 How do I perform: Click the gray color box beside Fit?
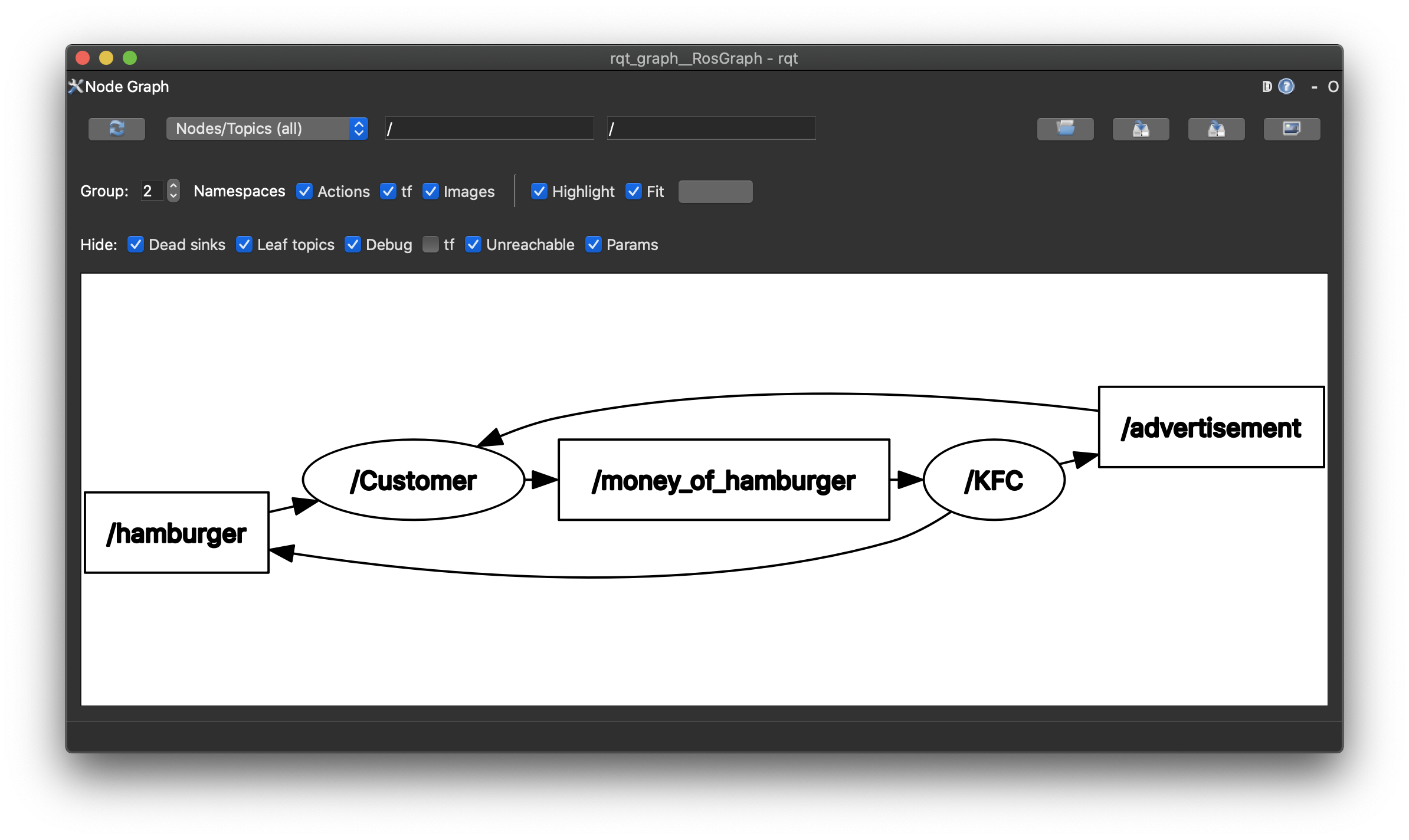[715, 191]
